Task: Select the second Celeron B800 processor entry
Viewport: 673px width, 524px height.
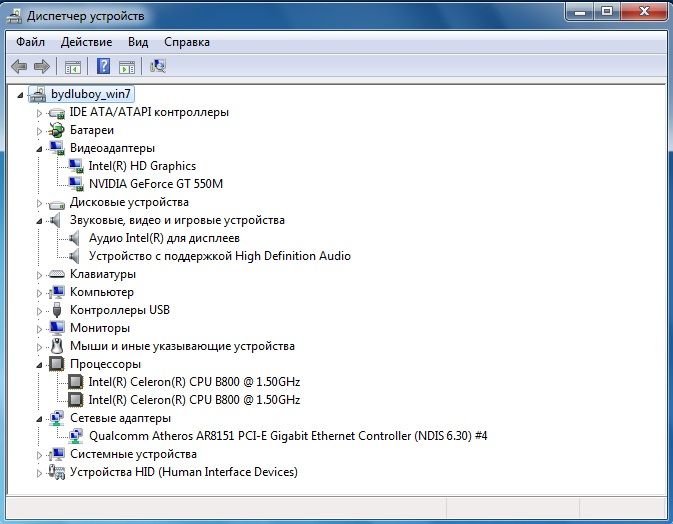Action: [194, 400]
